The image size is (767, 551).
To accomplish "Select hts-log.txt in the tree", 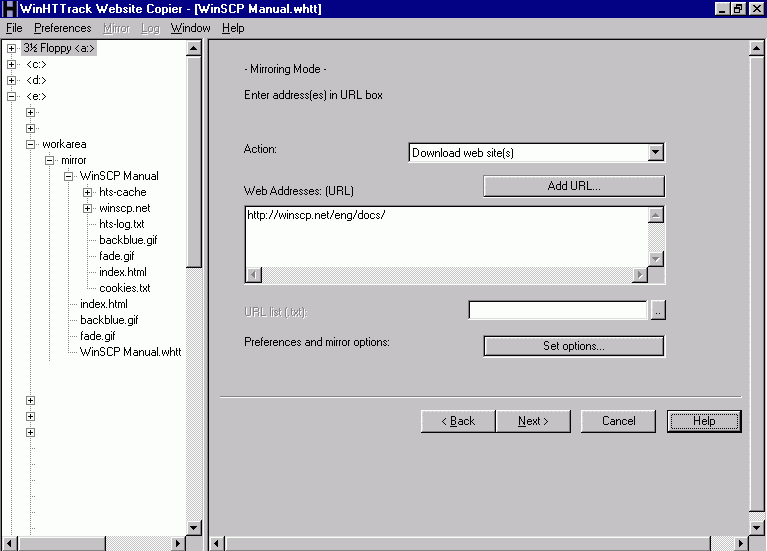I will coord(122,224).
